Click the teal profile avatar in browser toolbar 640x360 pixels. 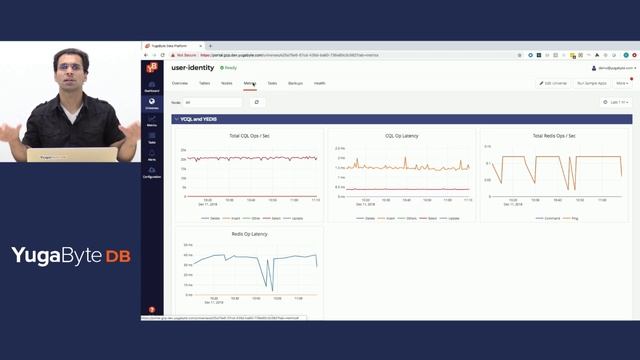point(626,55)
